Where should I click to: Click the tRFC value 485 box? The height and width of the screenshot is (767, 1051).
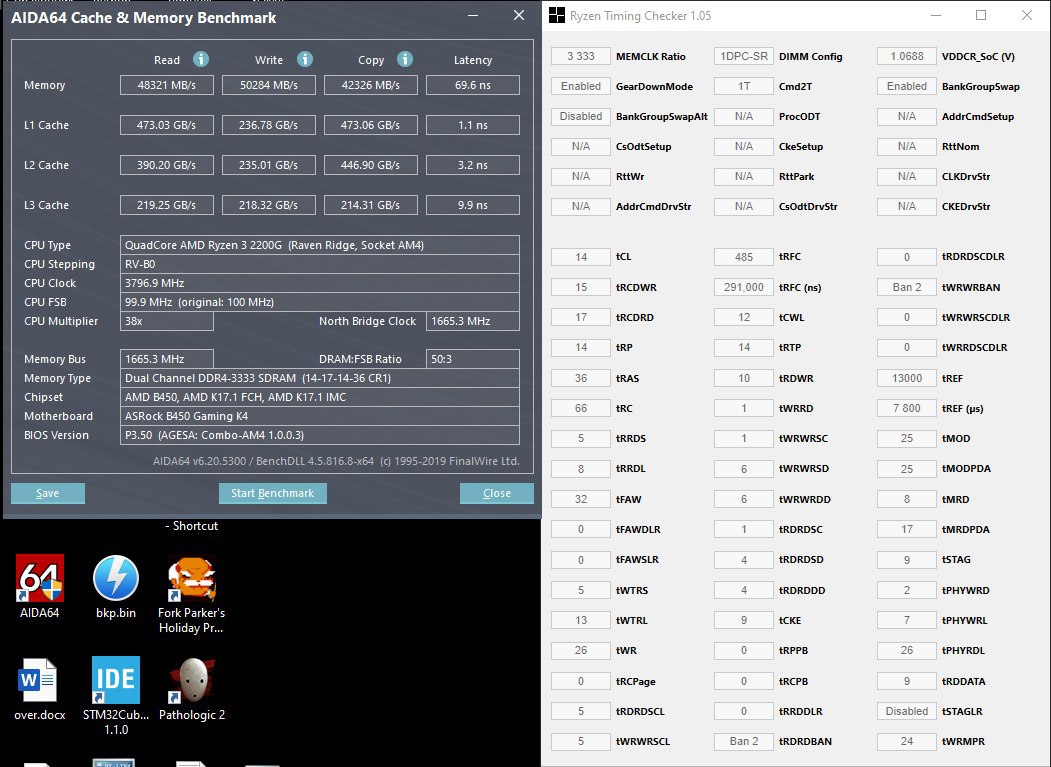pos(743,257)
